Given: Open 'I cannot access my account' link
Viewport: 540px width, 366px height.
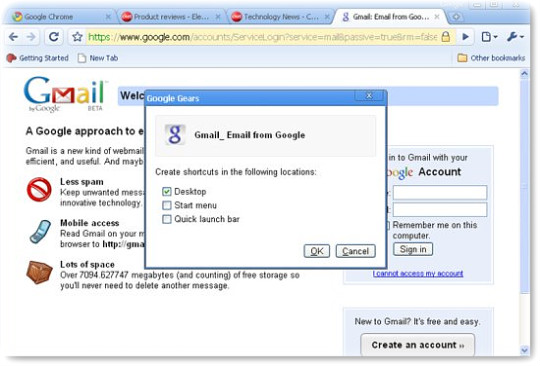Looking at the screenshot, I should [x=418, y=273].
